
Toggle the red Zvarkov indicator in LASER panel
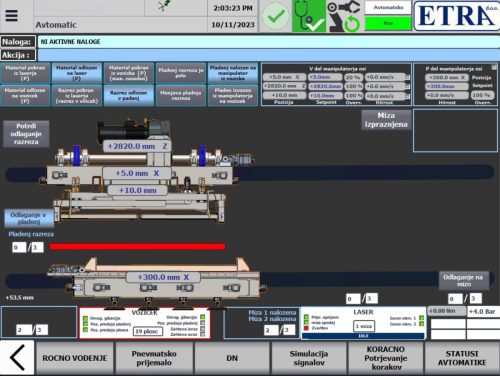click(x=306, y=328)
